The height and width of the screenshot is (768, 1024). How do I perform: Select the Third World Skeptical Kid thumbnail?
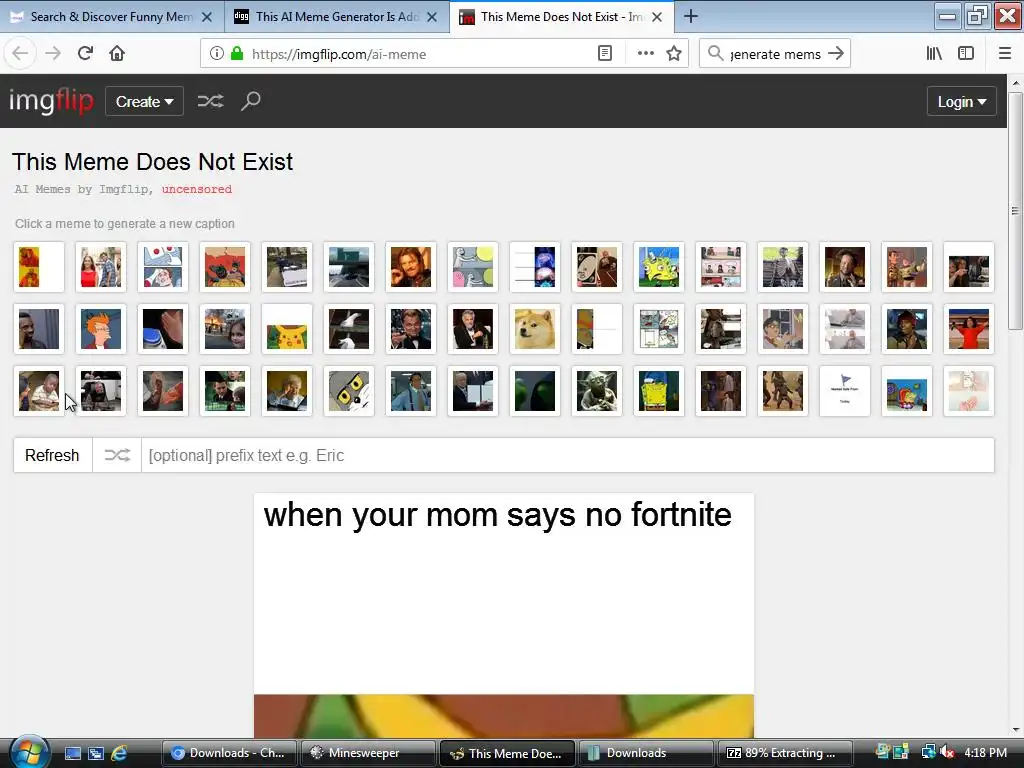tap(39, 391)
